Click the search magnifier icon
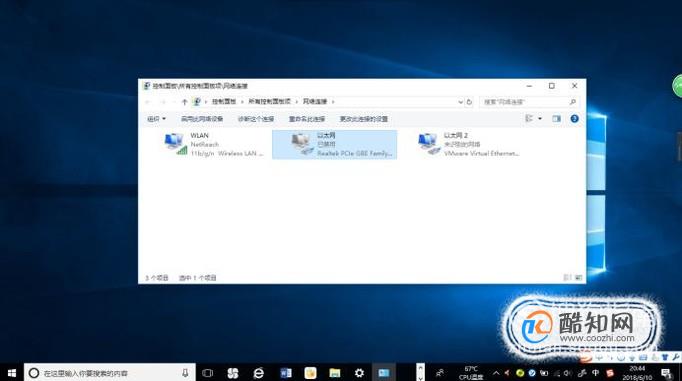This screenshot has width=682, height=381. pos(573,102)
